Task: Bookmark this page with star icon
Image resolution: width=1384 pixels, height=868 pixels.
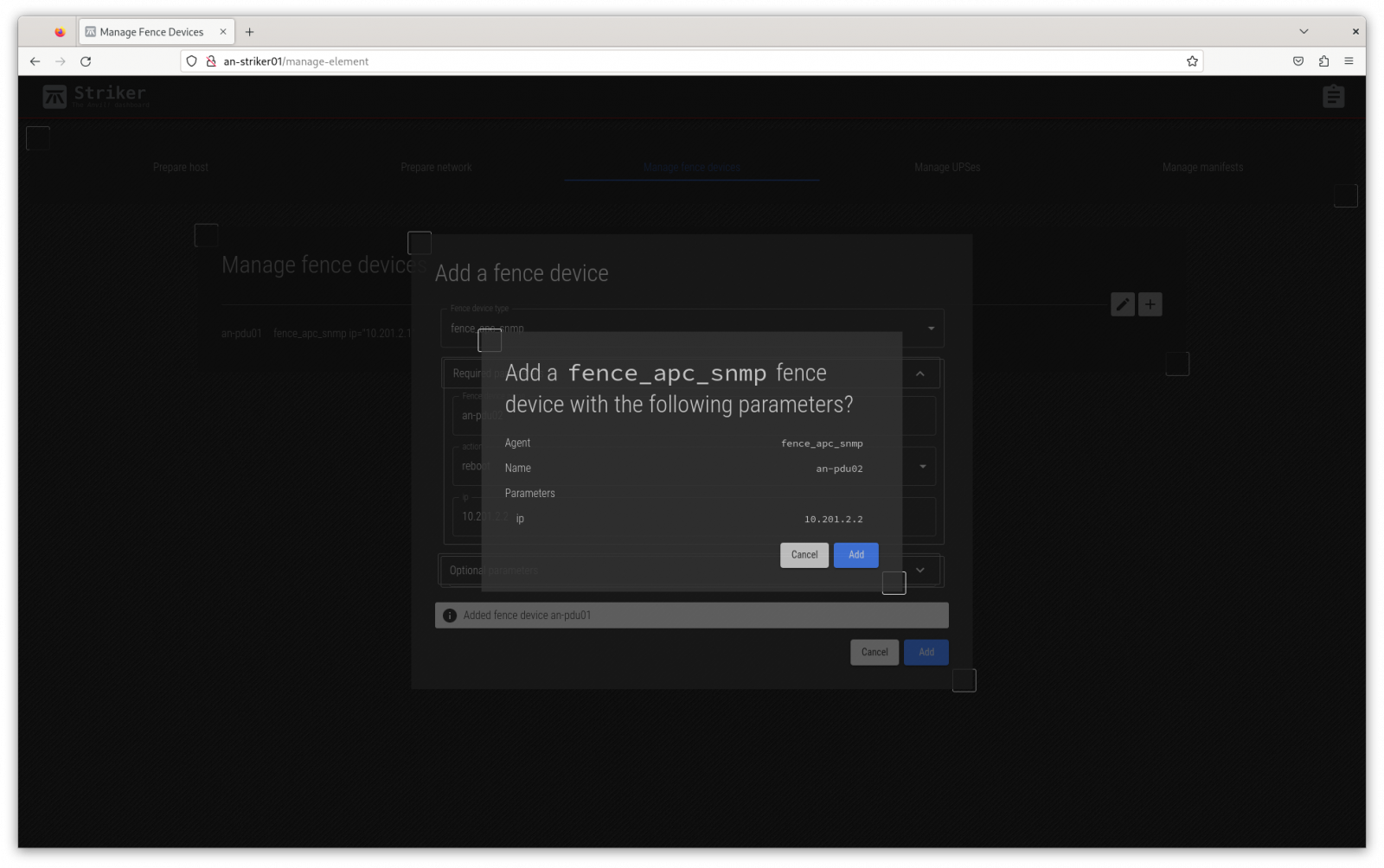Action: tap(1192, 61)
